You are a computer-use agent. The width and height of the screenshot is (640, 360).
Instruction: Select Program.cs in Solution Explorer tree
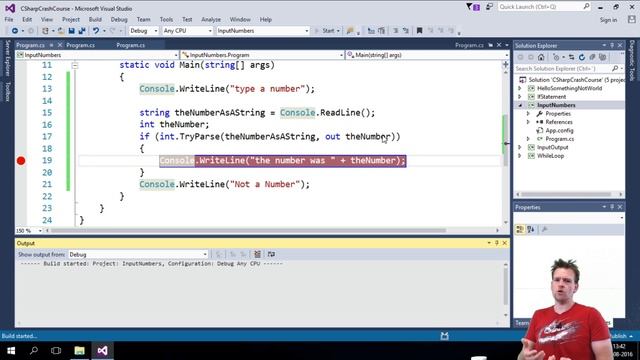[x=559, y=139]
